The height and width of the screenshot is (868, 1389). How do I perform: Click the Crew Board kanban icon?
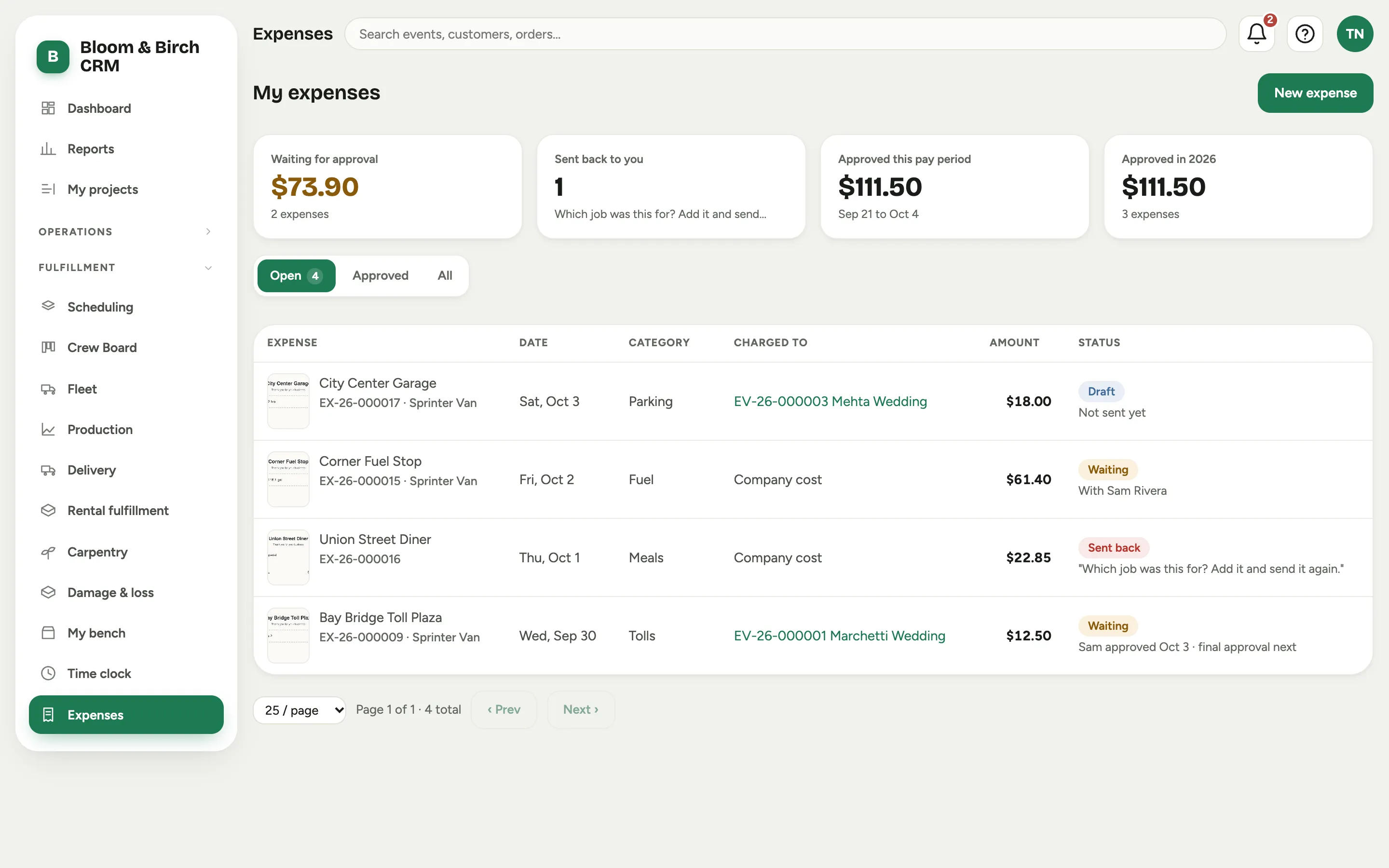click(x=48, y=347)
